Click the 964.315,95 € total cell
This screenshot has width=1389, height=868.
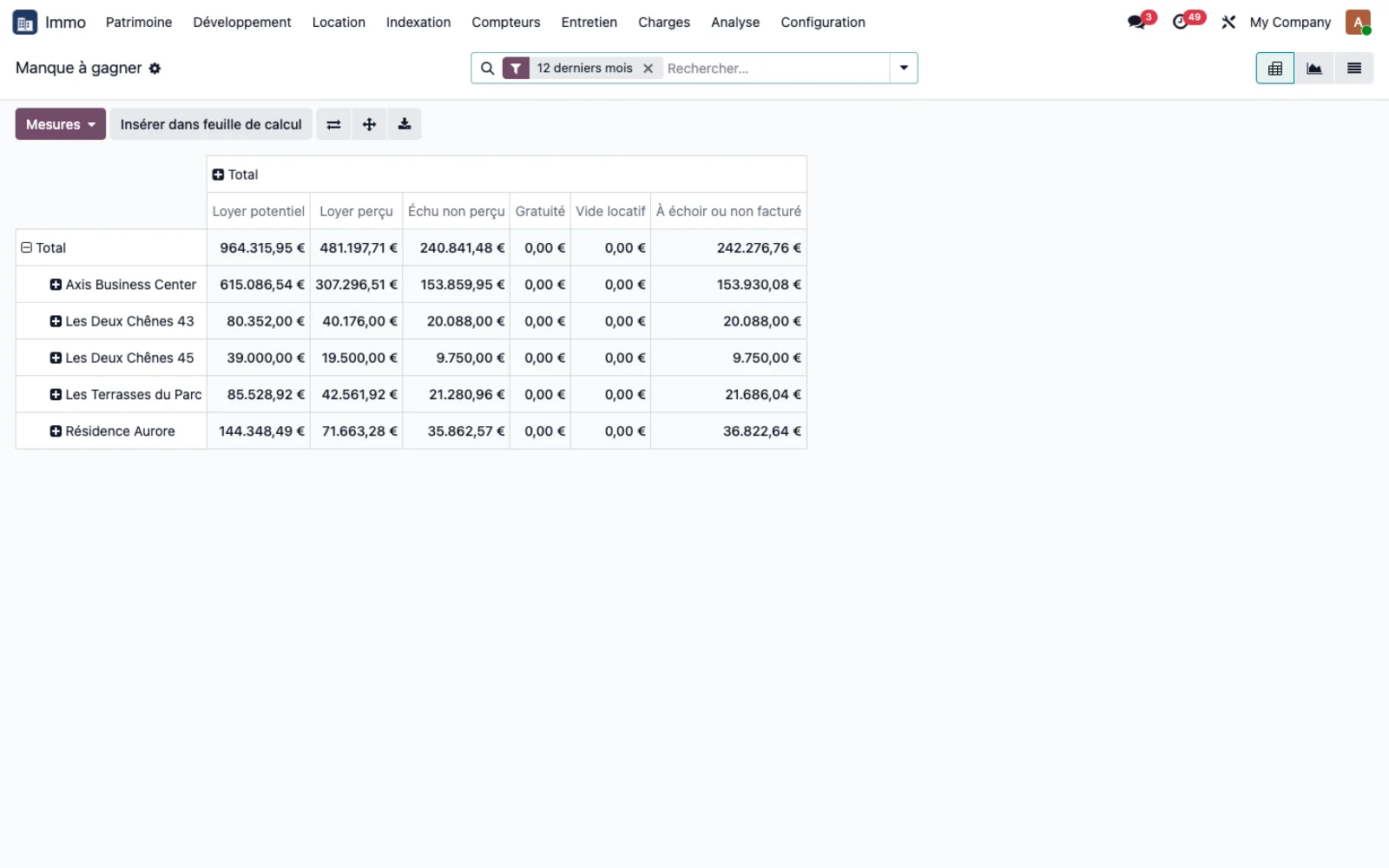click(259, 248)
